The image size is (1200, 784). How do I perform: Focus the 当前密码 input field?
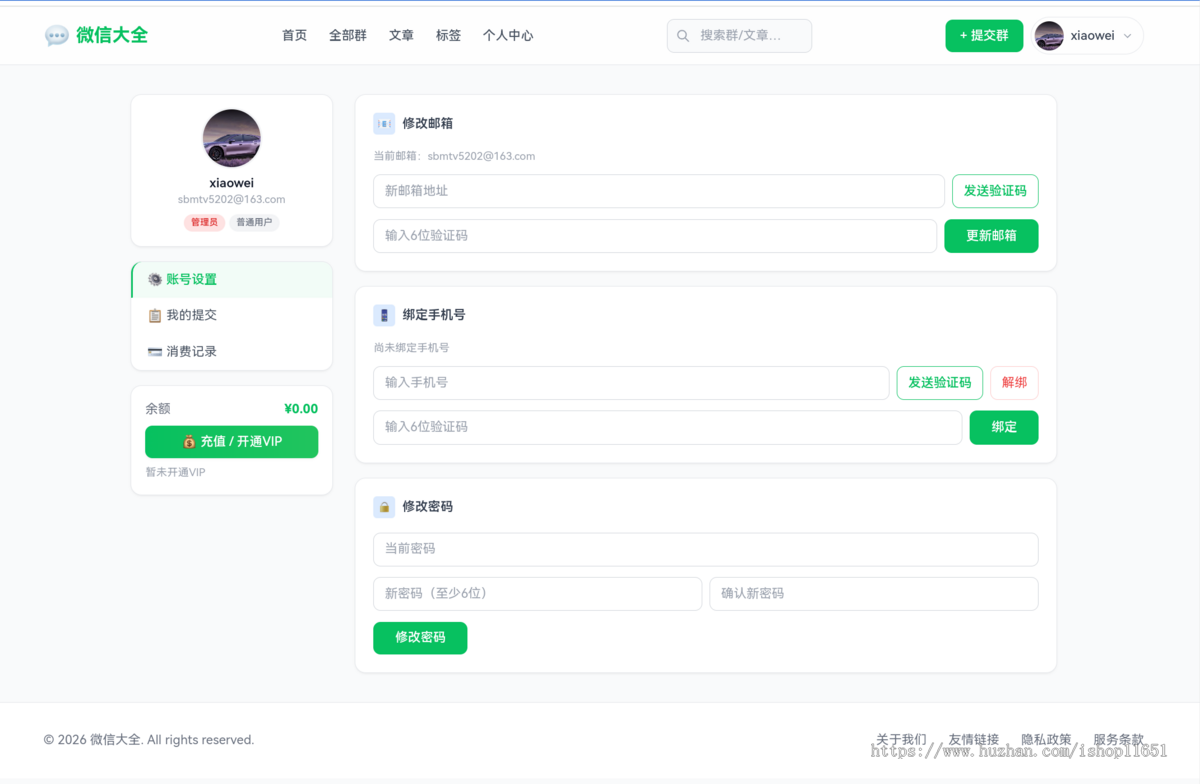click(706, 549)
